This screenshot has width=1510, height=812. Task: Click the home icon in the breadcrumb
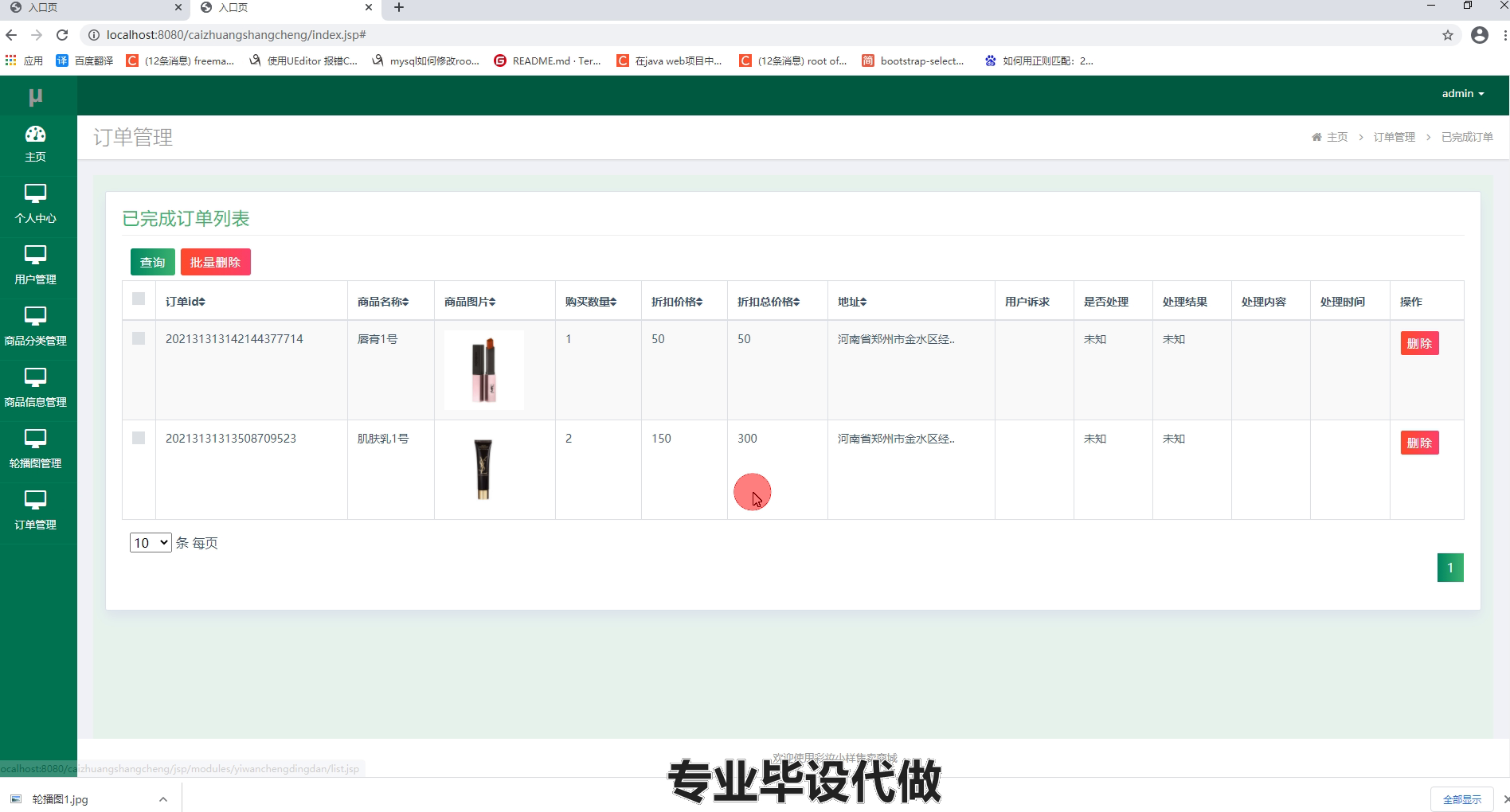coord(1316,137)
